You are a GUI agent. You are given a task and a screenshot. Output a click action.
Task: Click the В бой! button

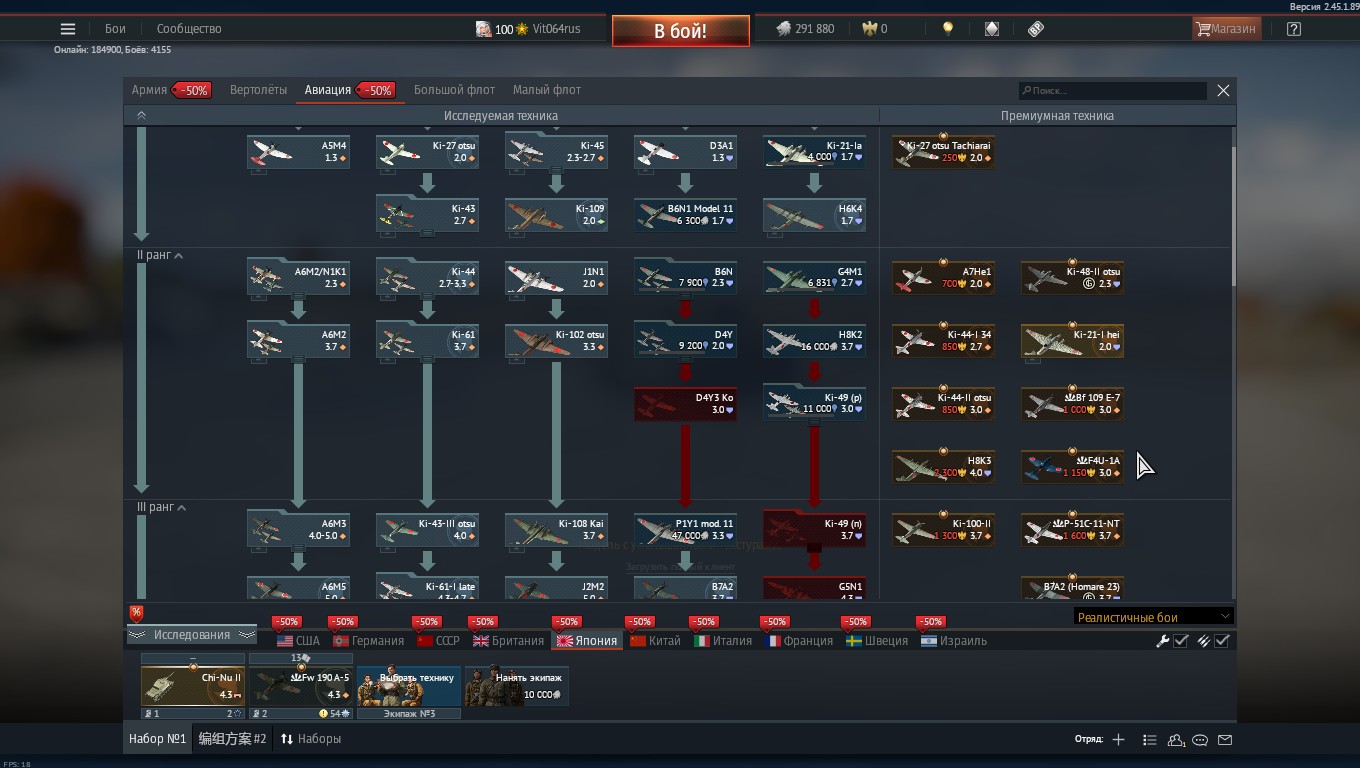(x=680, y=31)
